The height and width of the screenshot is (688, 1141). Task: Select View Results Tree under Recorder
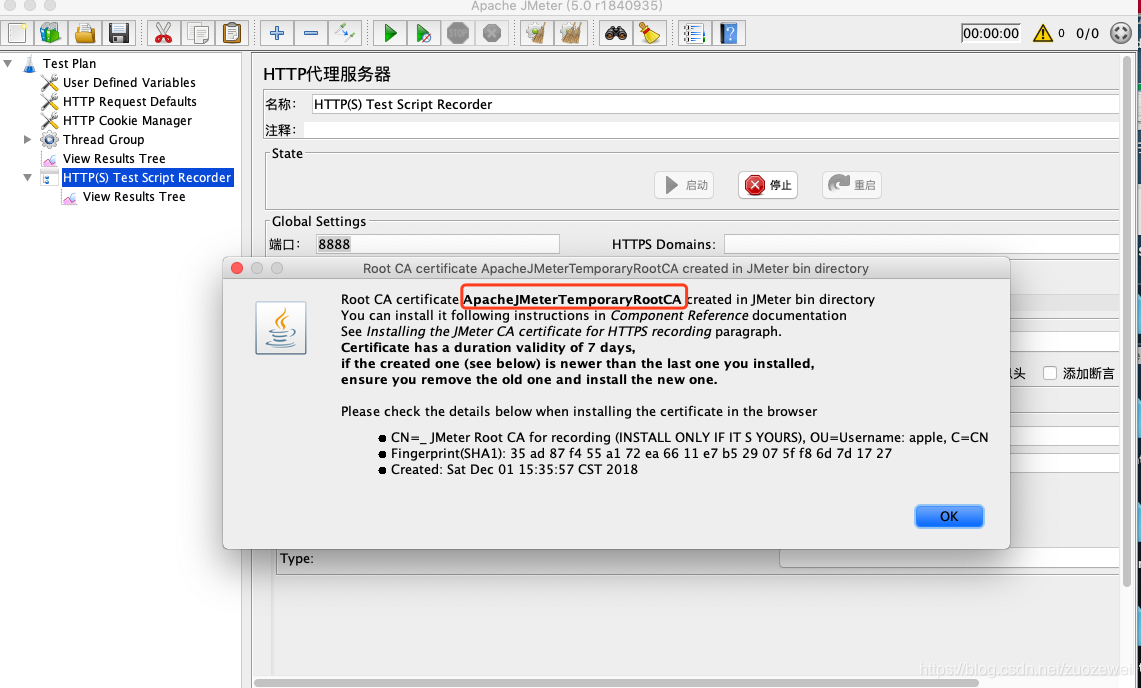134,197
